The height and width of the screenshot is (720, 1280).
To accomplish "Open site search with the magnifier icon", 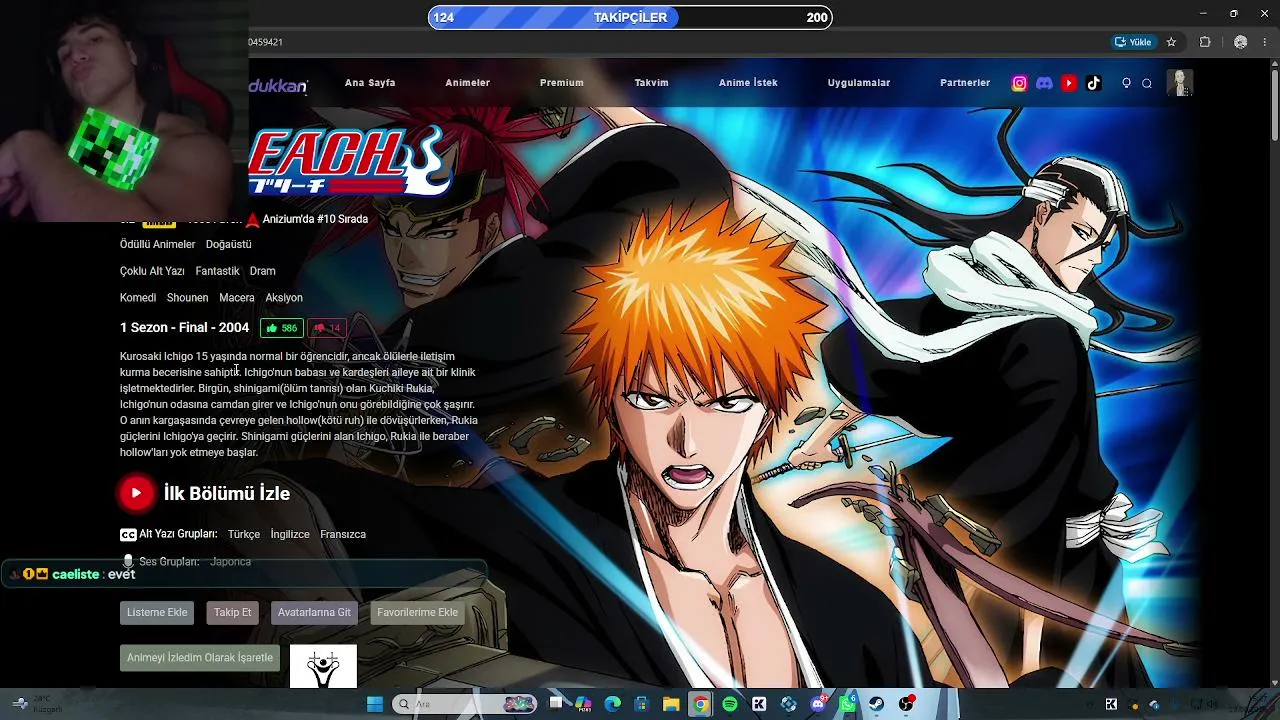I will 1147,83.
